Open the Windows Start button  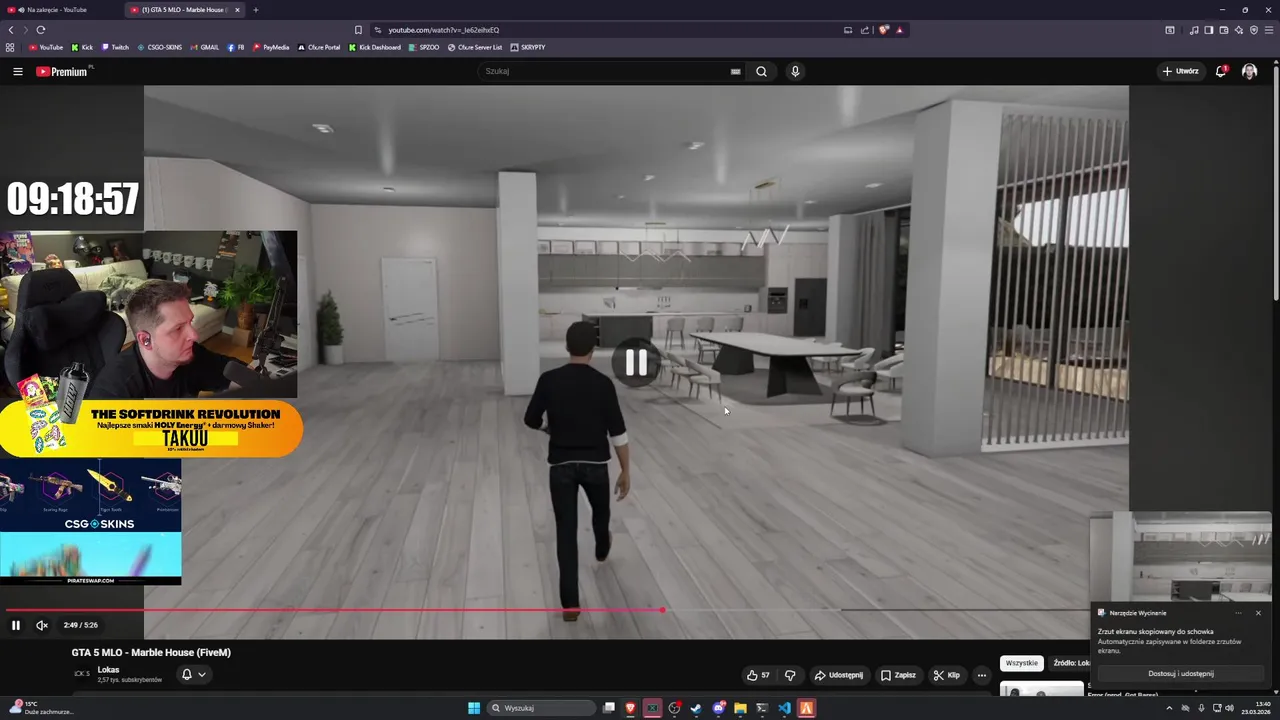pyautogui.click(x=474, y=708)
